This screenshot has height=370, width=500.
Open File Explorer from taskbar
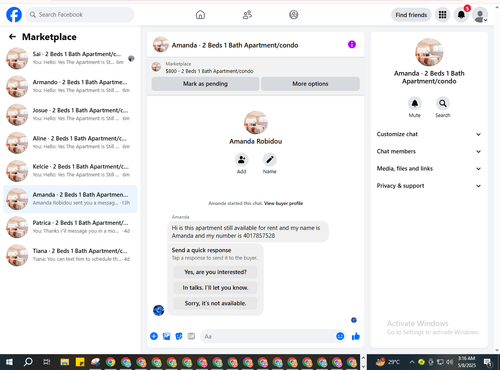(x=65, y=362)
